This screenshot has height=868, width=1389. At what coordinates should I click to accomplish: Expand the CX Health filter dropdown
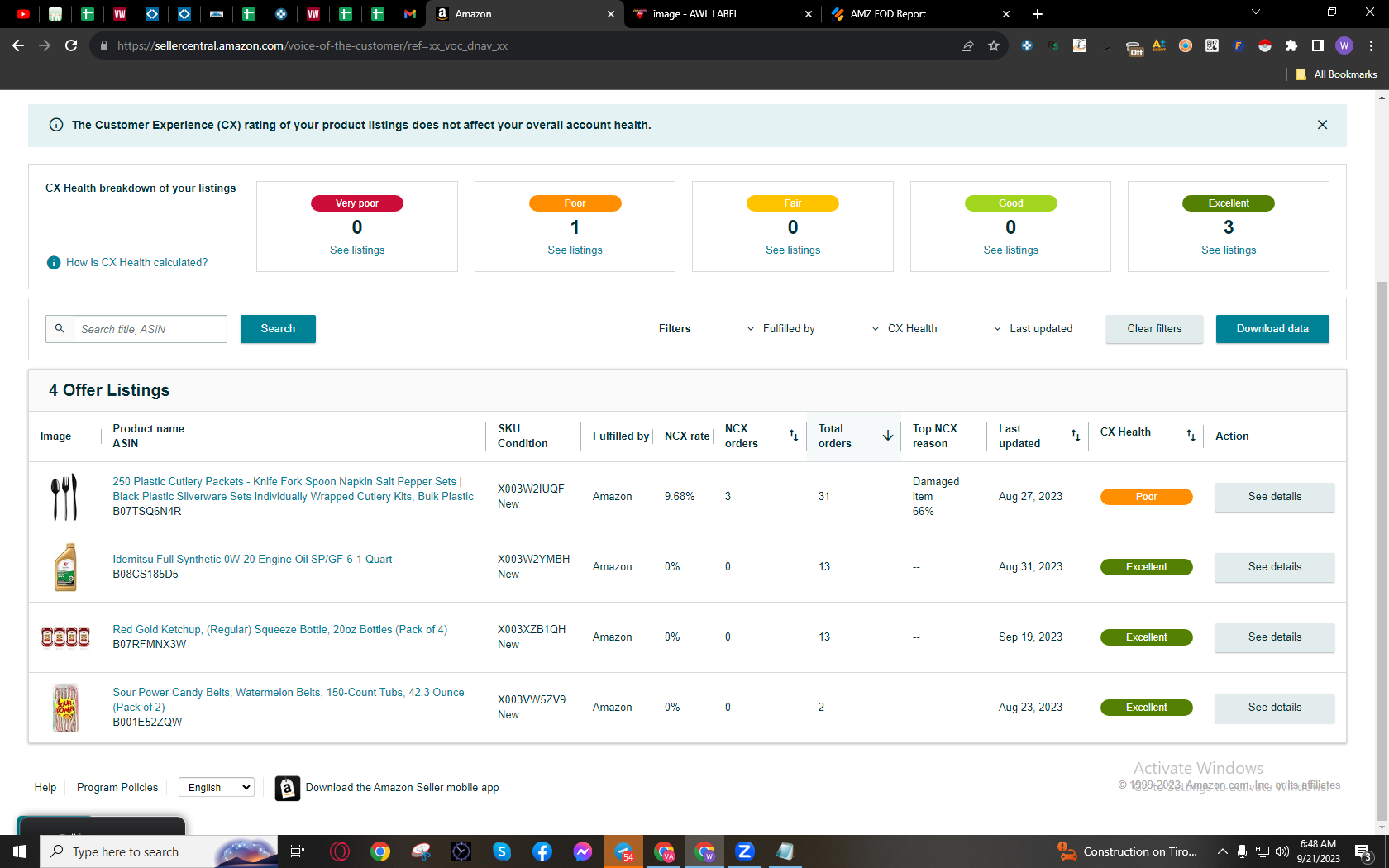coord(905,329)
